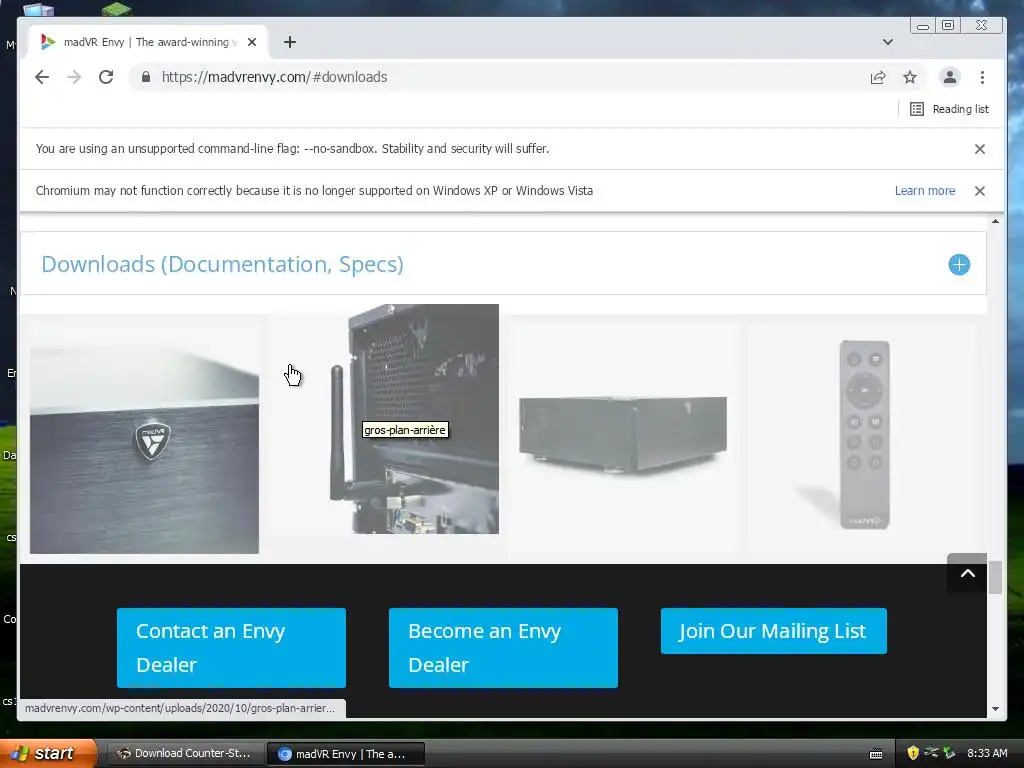Click the security shield tray icon
Viewport: 1024px width, 768px height.
[x=913, y=753]
